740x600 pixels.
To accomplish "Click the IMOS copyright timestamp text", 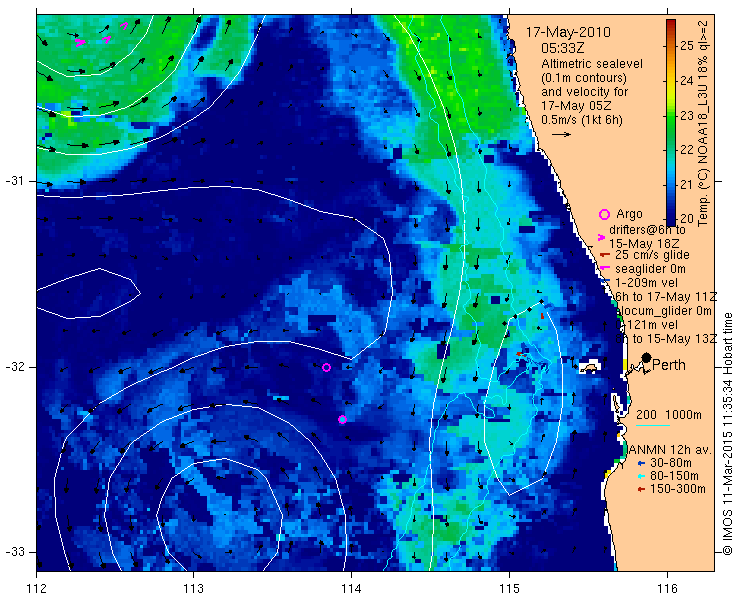I will 728,434.
